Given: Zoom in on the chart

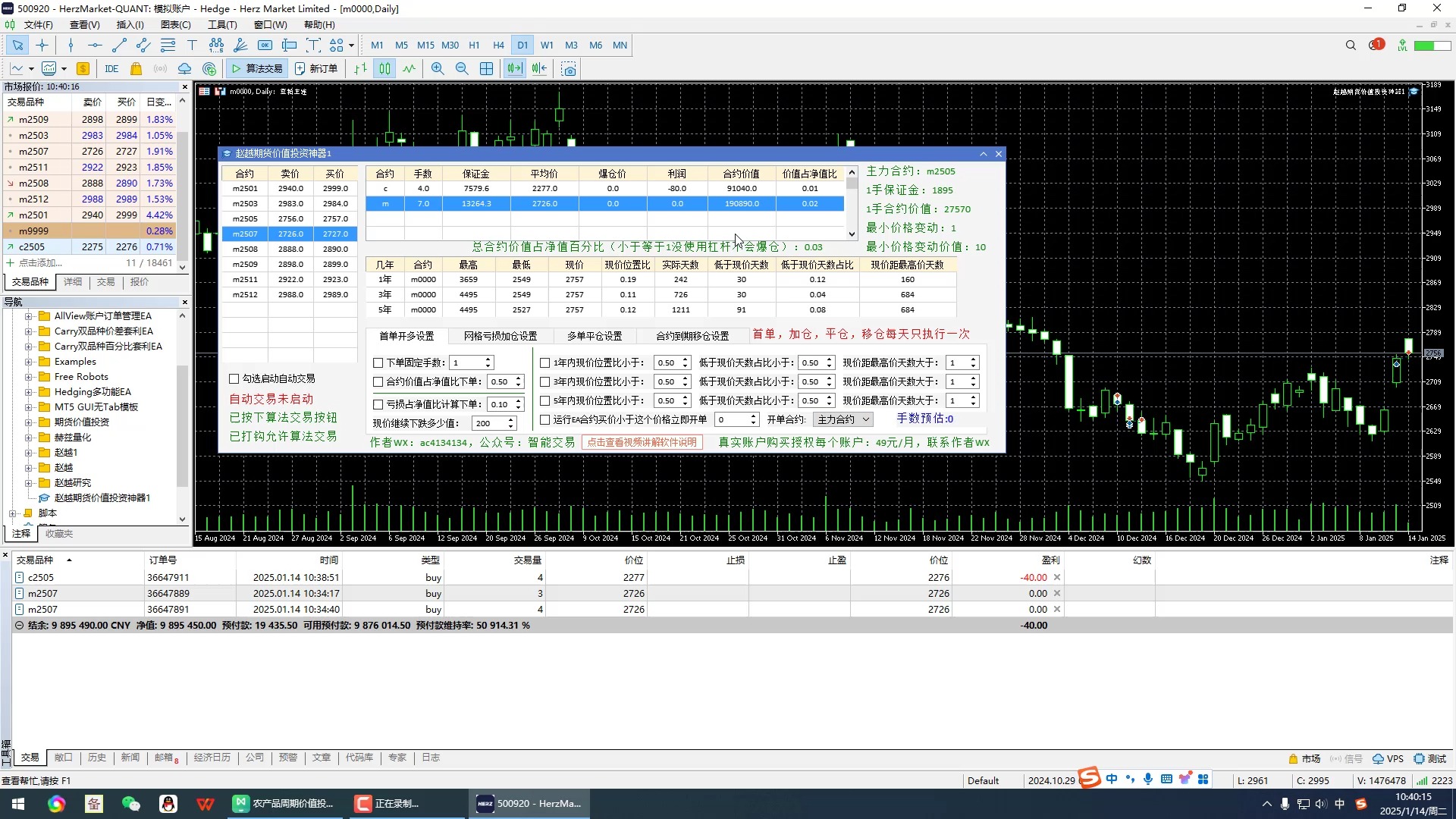Looking at the screenshot, I should 438,69.
